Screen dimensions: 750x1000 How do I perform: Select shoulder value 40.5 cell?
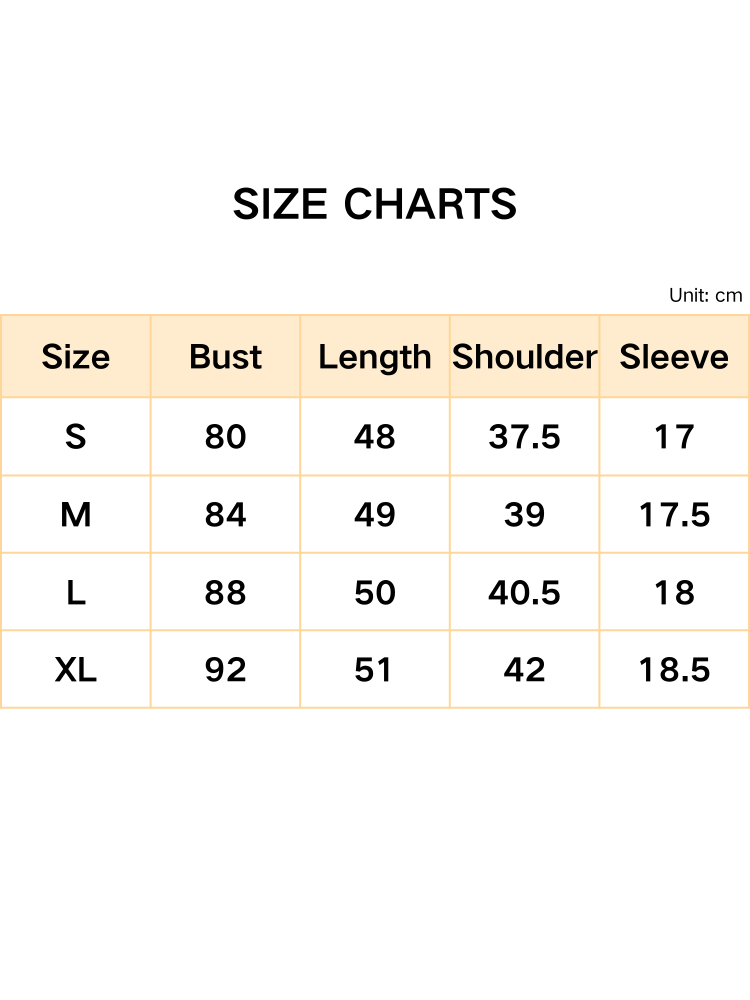(524, 593)
